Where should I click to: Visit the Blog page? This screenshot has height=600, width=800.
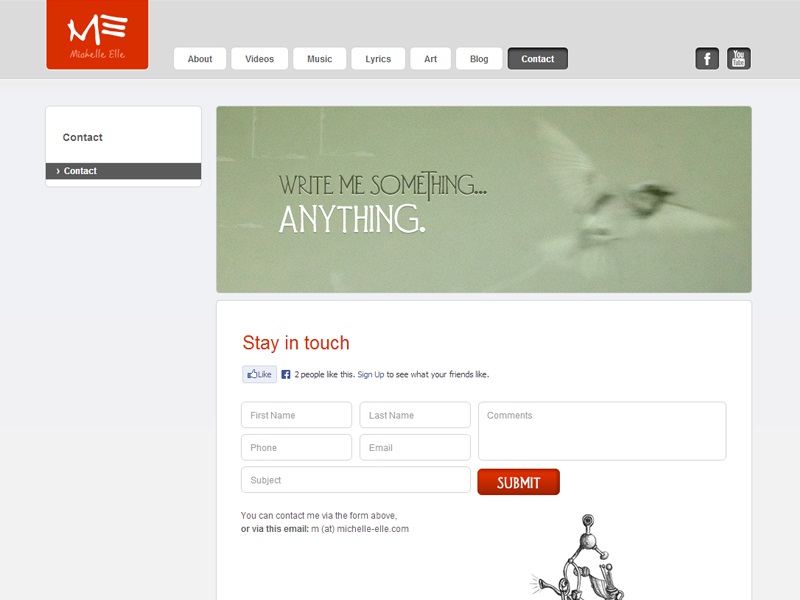tap(479, 59)
